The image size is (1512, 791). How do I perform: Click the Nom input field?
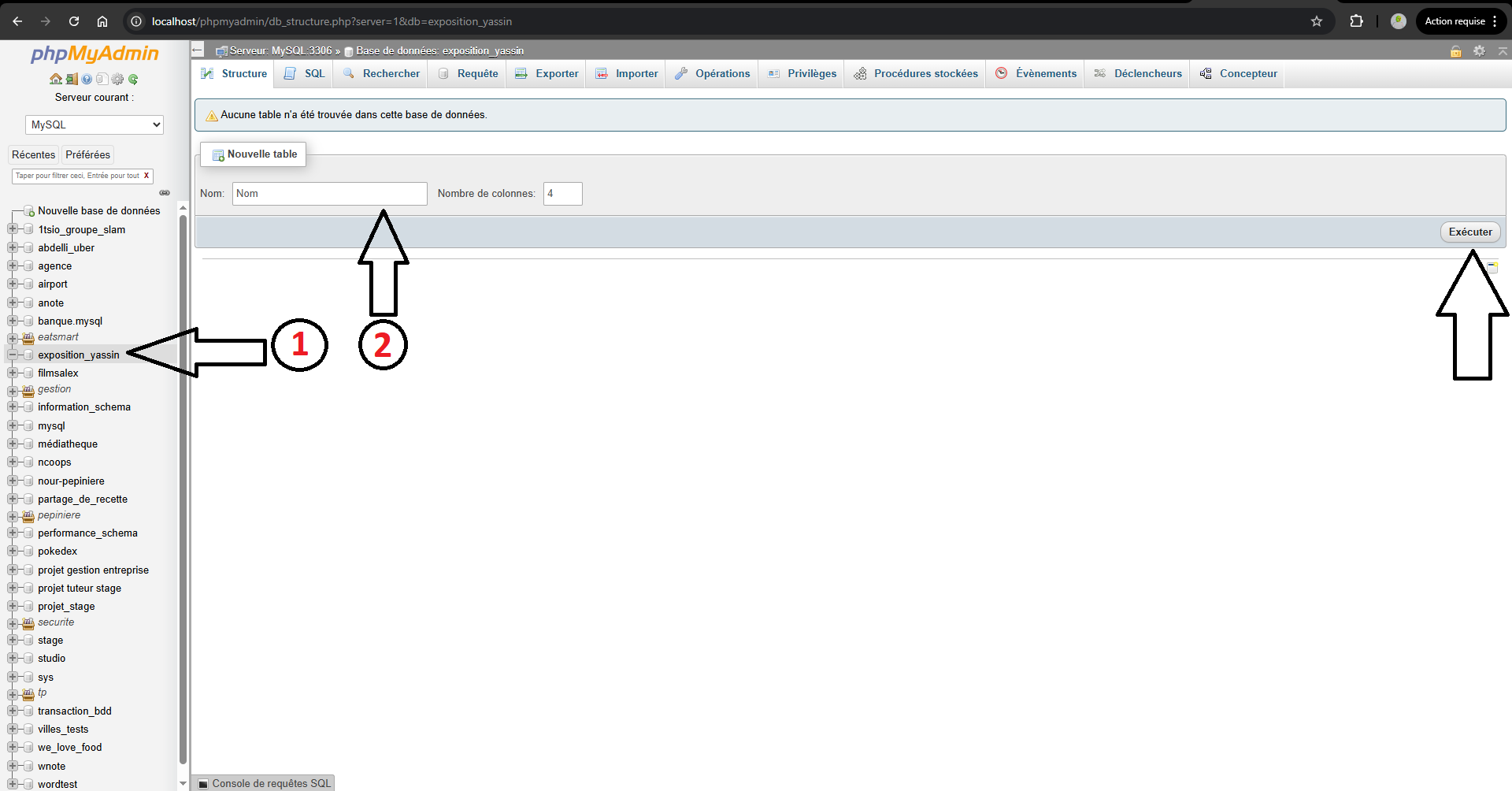tap(329, 193)
